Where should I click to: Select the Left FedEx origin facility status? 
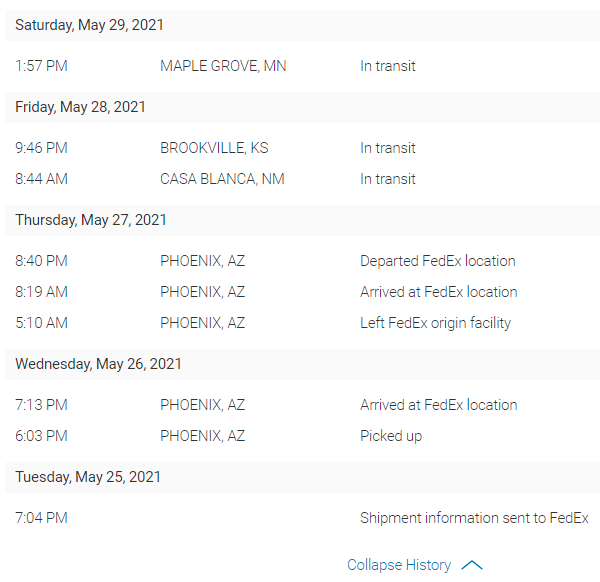(x=435, y=323)
